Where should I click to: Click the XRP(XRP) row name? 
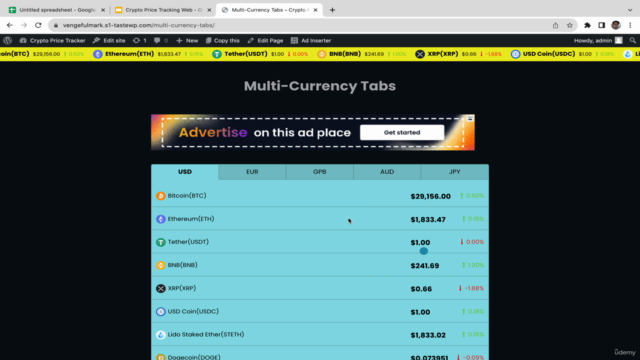[182, 289]
